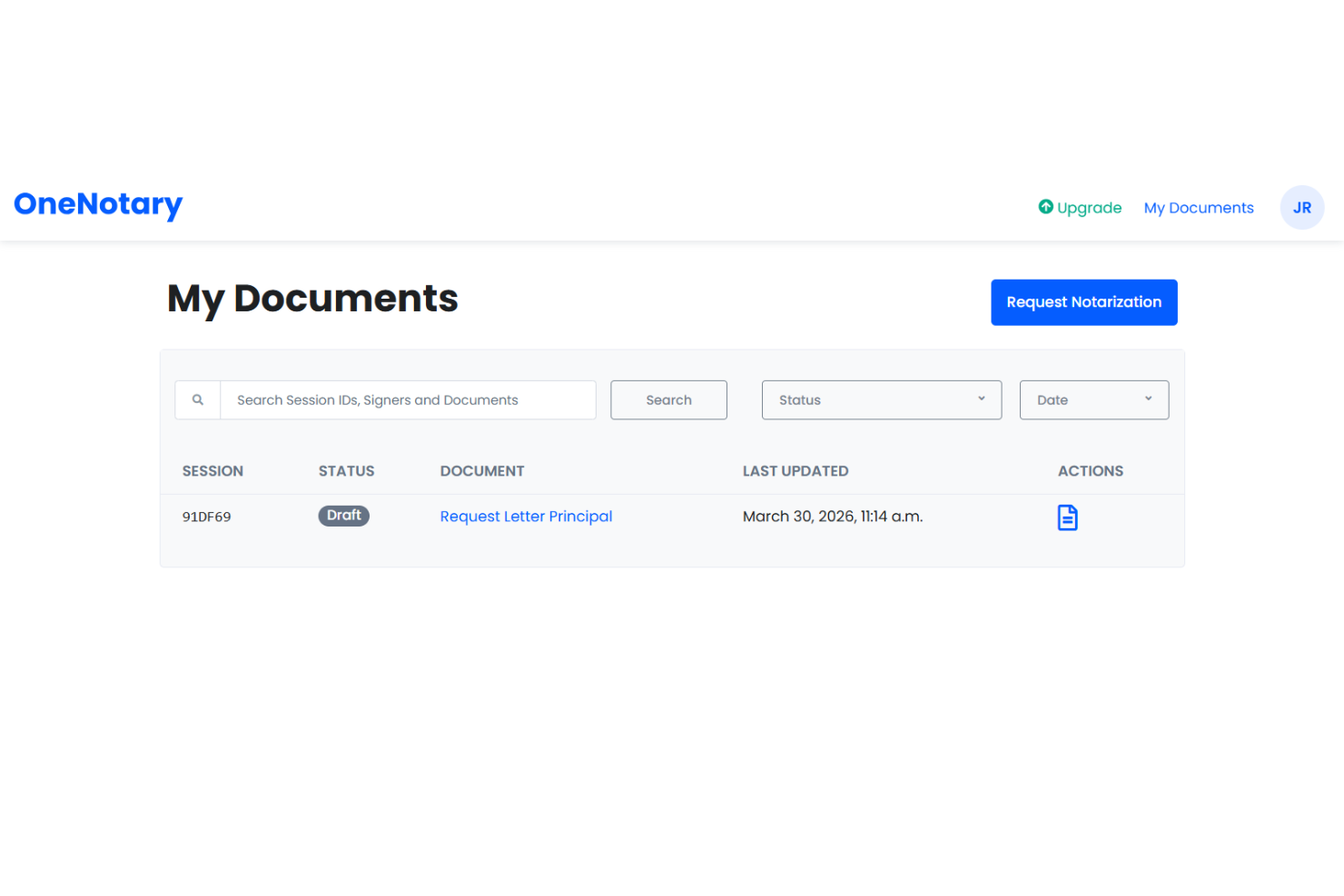Click the green Upgrade arrow icon
1344x896 pixels.
coord(1046,207)
